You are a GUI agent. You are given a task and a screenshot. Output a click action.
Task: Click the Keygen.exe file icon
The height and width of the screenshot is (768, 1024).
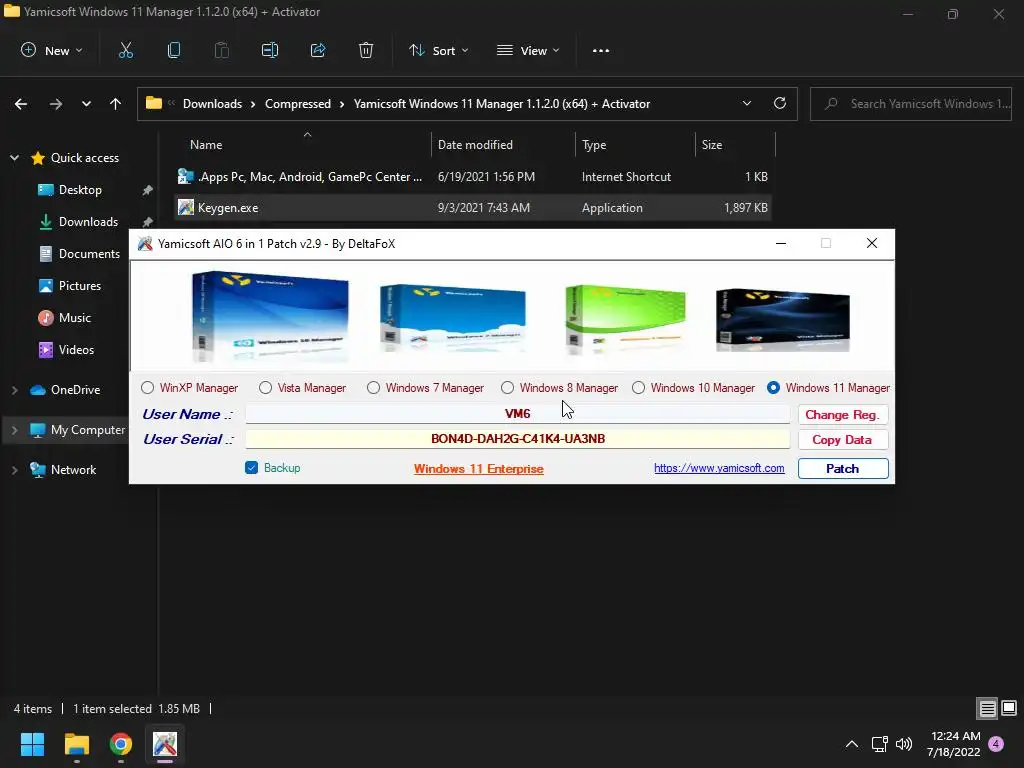(x=186, y=208)
